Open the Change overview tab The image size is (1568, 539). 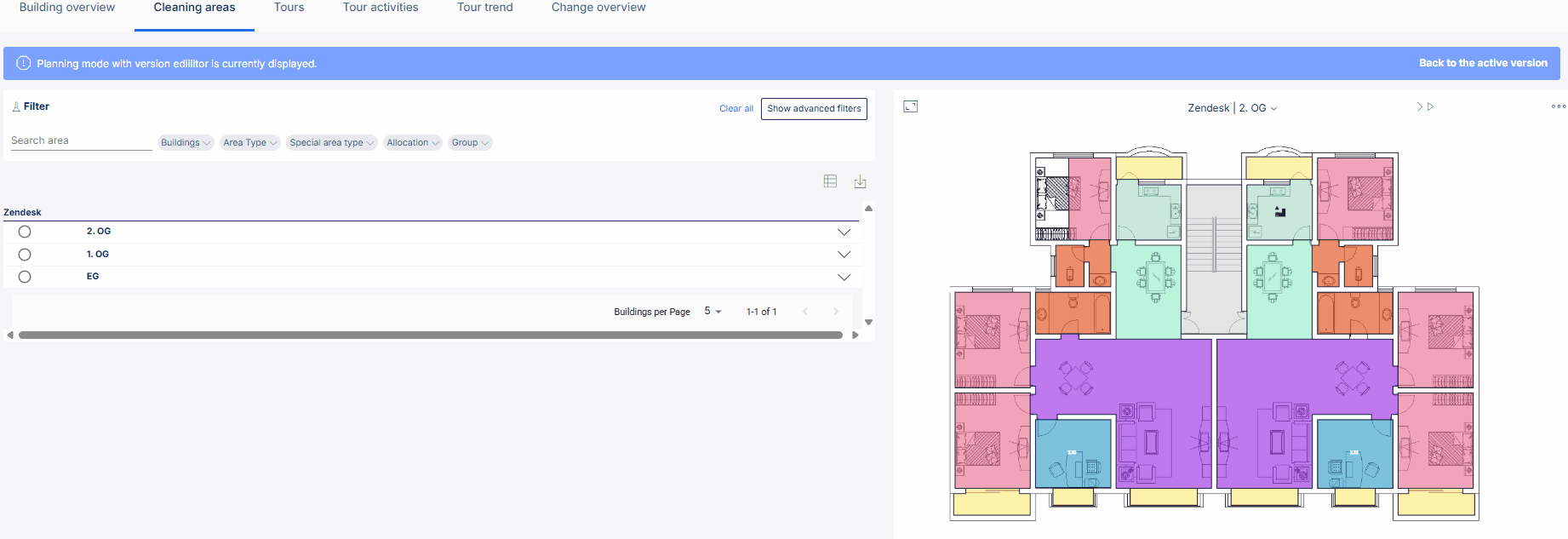598,8
